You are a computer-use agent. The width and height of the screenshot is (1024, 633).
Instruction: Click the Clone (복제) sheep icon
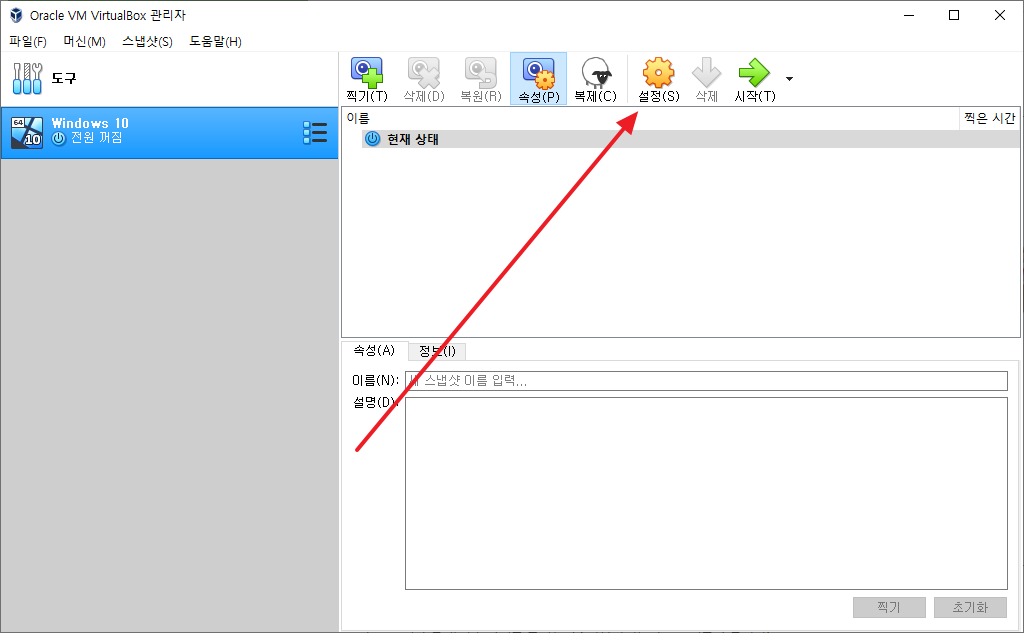[x=596, y=78]
